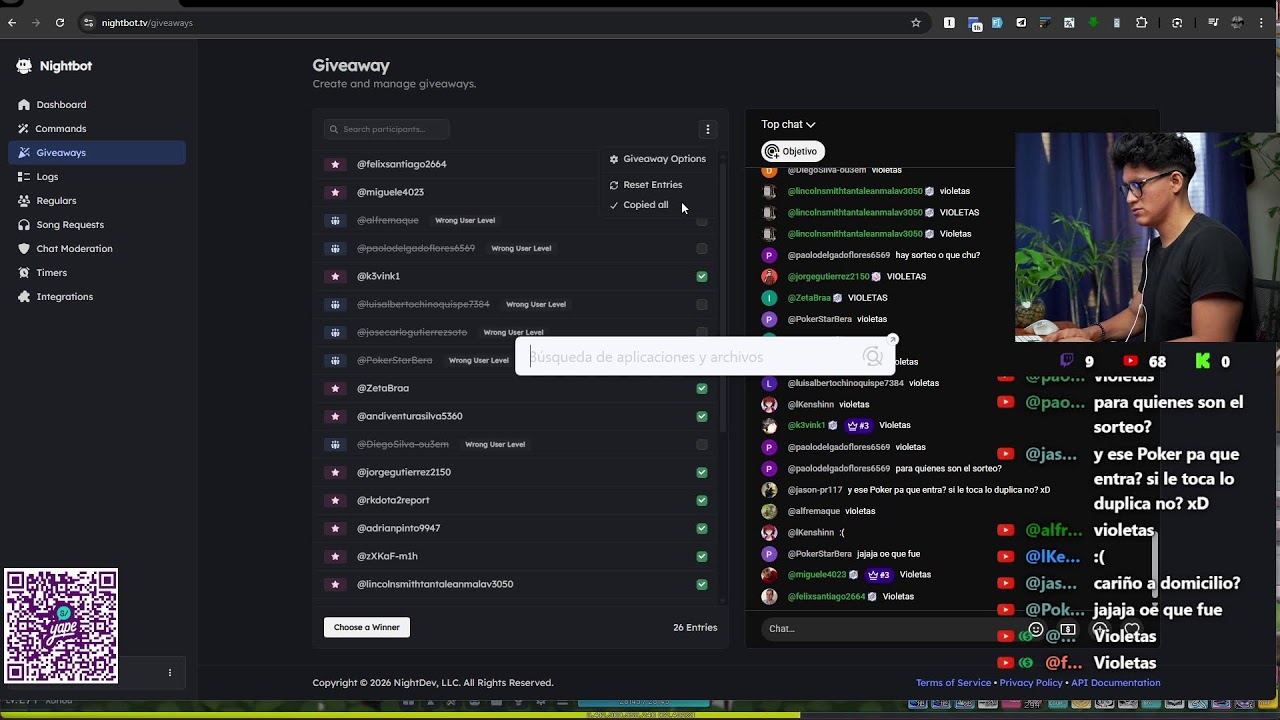This screenshot has width=1280, height=720.
Task: Uncheck the checkbox for @k3vink1
Action: (702, 276)
